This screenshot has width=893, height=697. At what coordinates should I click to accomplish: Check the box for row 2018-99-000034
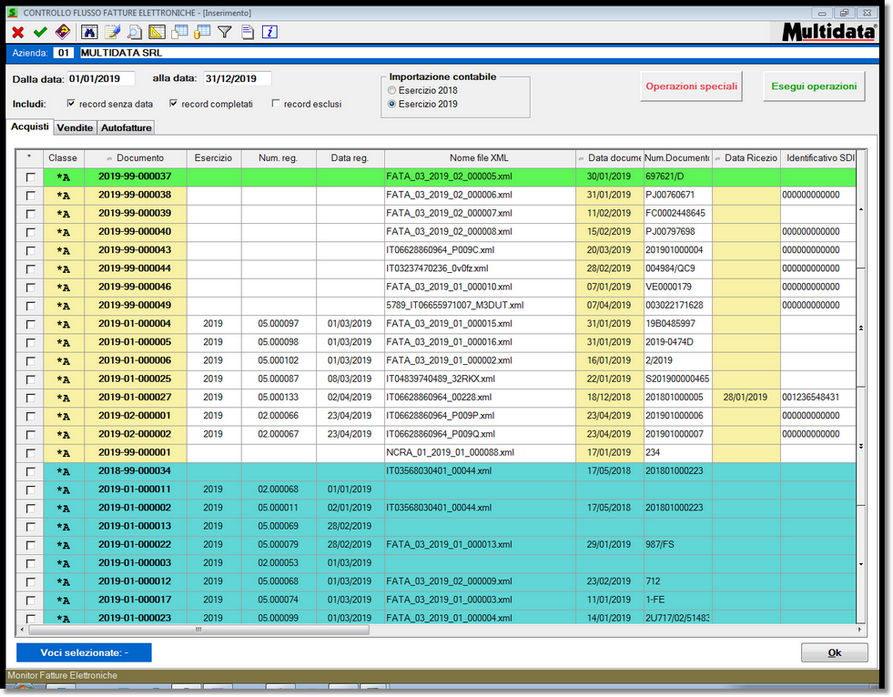[x=31, y=472]
